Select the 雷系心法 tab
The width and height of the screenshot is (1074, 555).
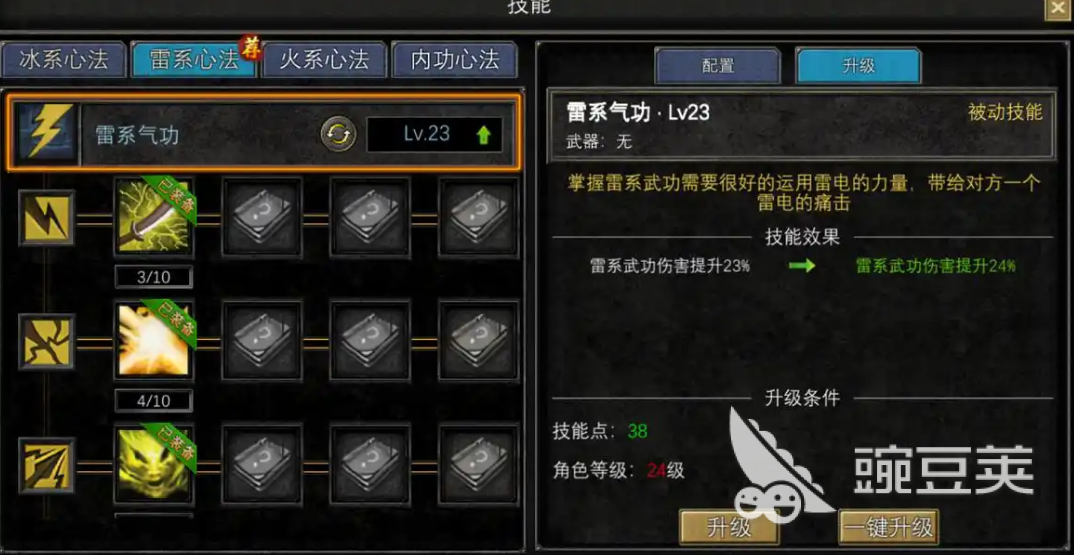194,60
